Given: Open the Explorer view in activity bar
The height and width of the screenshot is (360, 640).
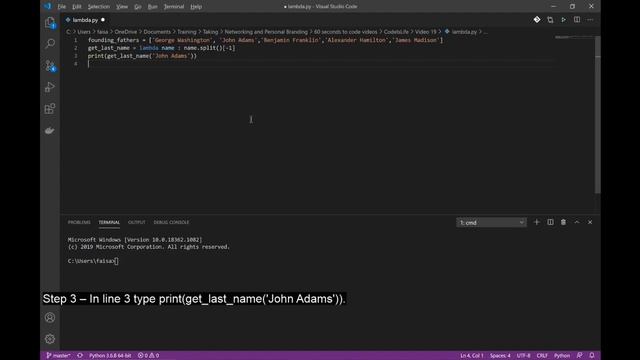Looking at the screenshot, I should 50,22.
